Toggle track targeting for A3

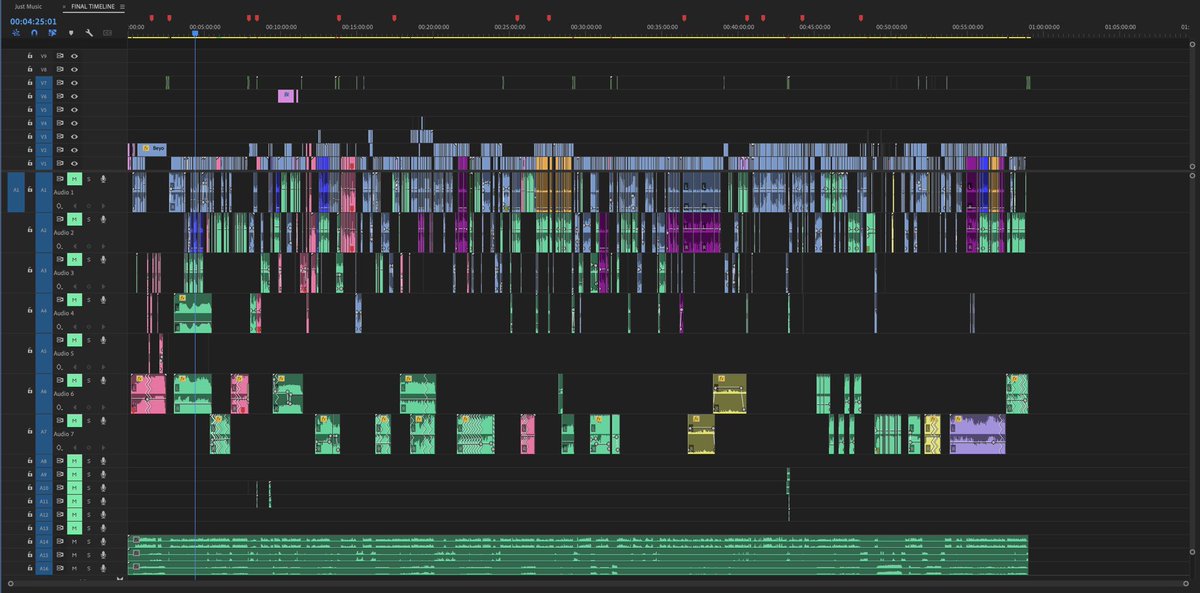(x=43, y=271)
